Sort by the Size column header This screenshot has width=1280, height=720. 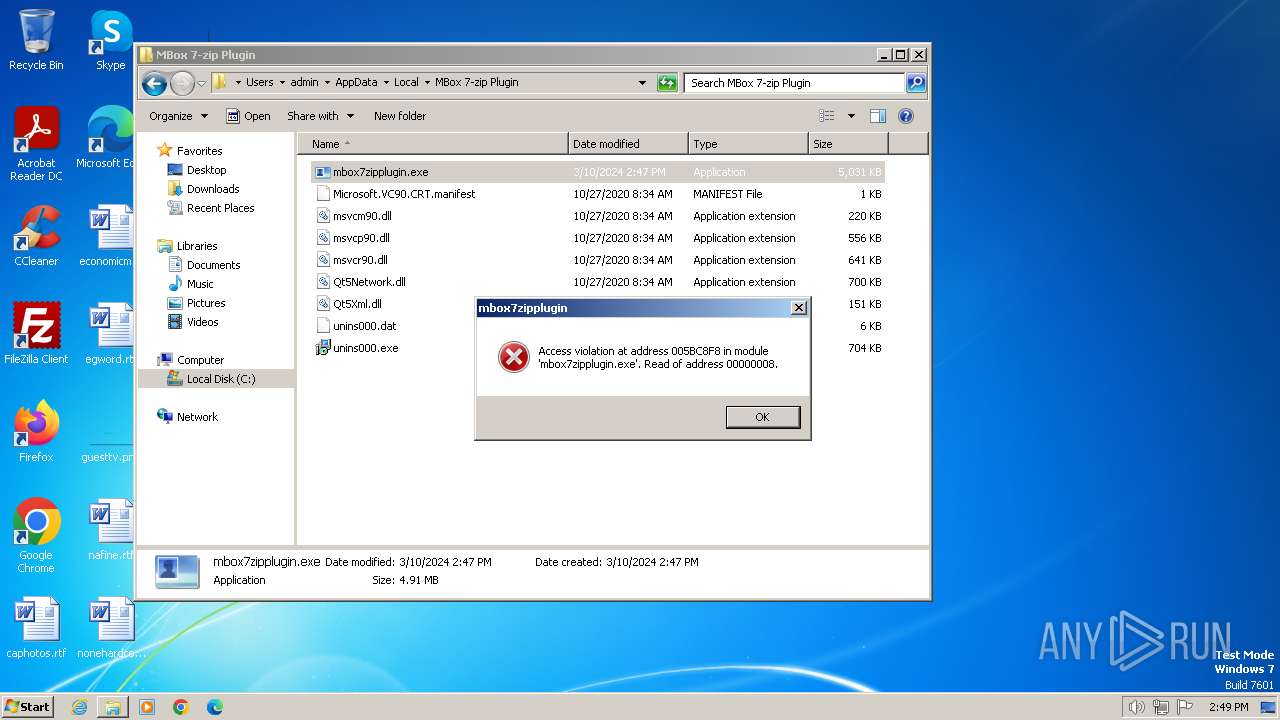point(848,144)
